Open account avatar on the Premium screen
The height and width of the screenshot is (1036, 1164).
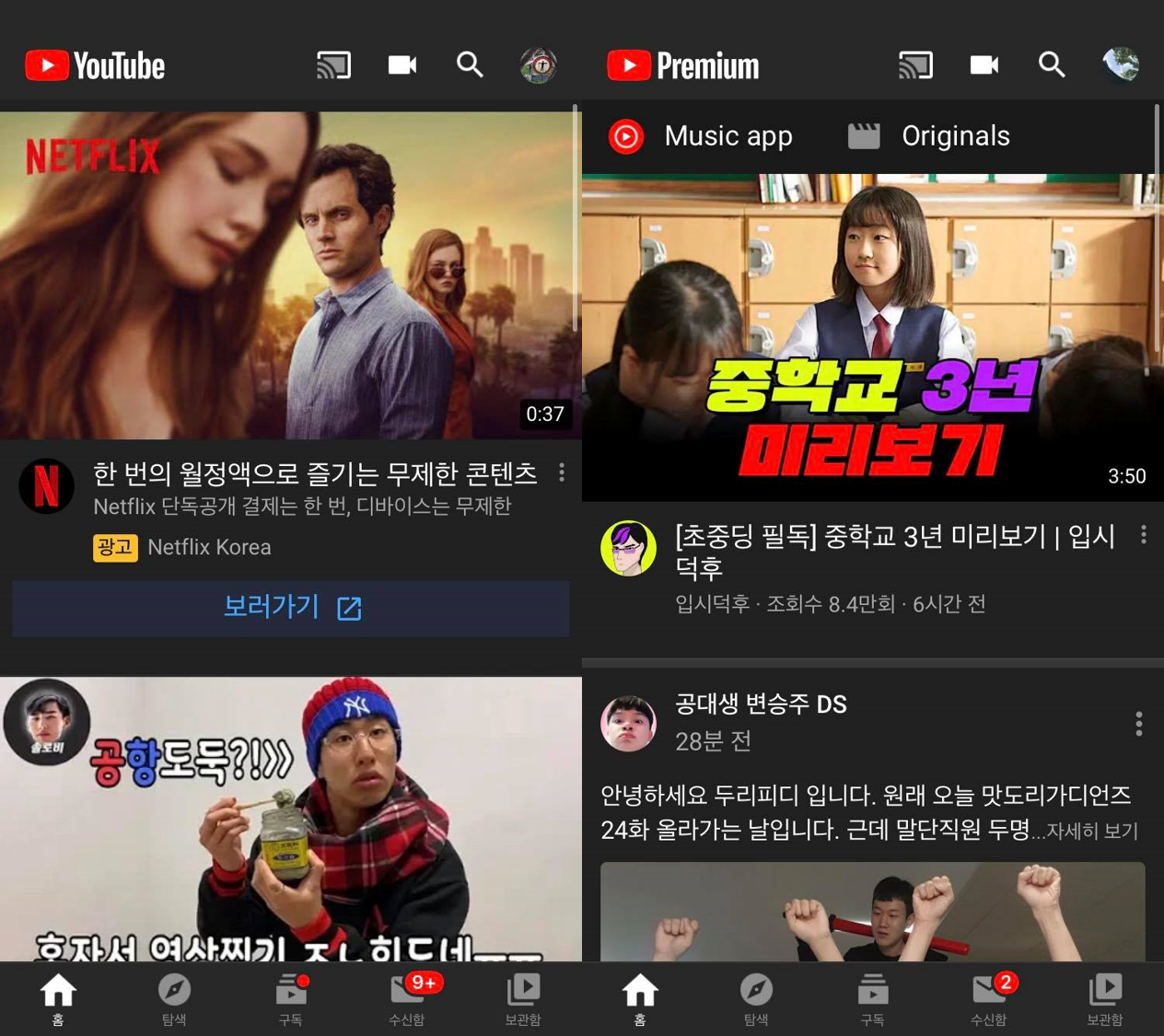click(x=1121, y=64)
